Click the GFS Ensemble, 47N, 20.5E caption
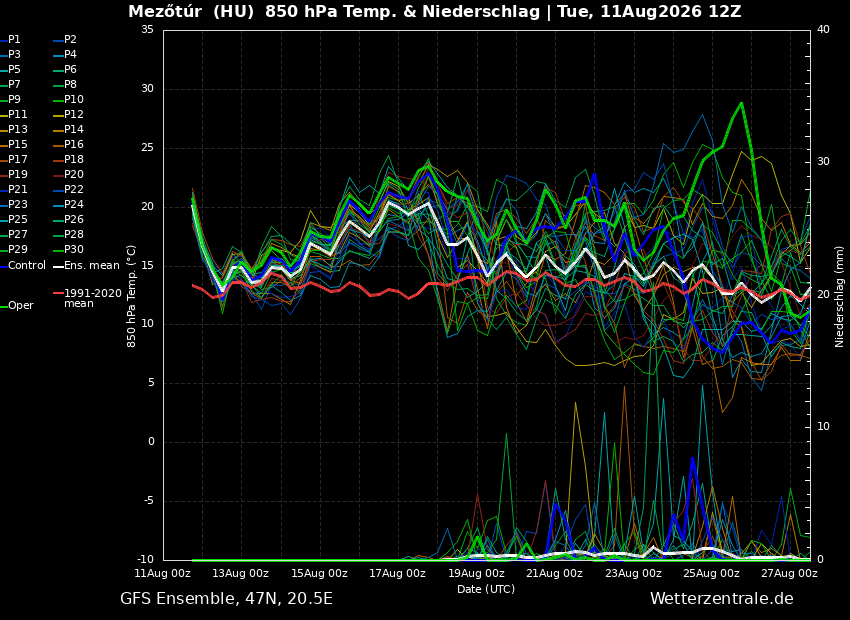The width and height of the screenshot is (850, 620). [227, 599]
